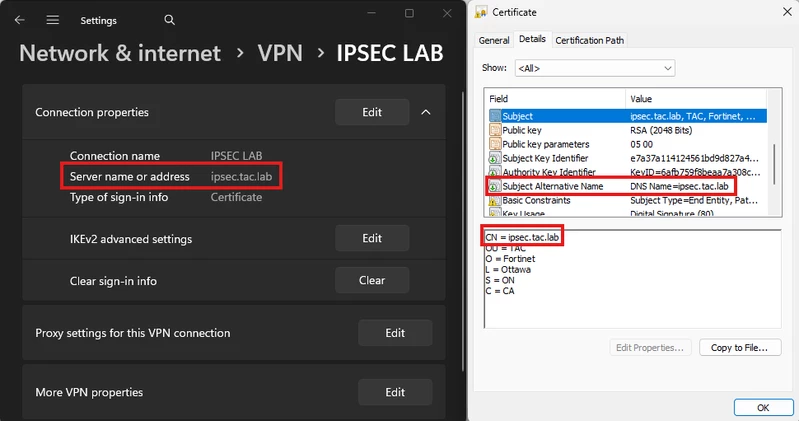Select the Subject Alternative Name row
Screen dimensions: 799x421
coord(627,186)
